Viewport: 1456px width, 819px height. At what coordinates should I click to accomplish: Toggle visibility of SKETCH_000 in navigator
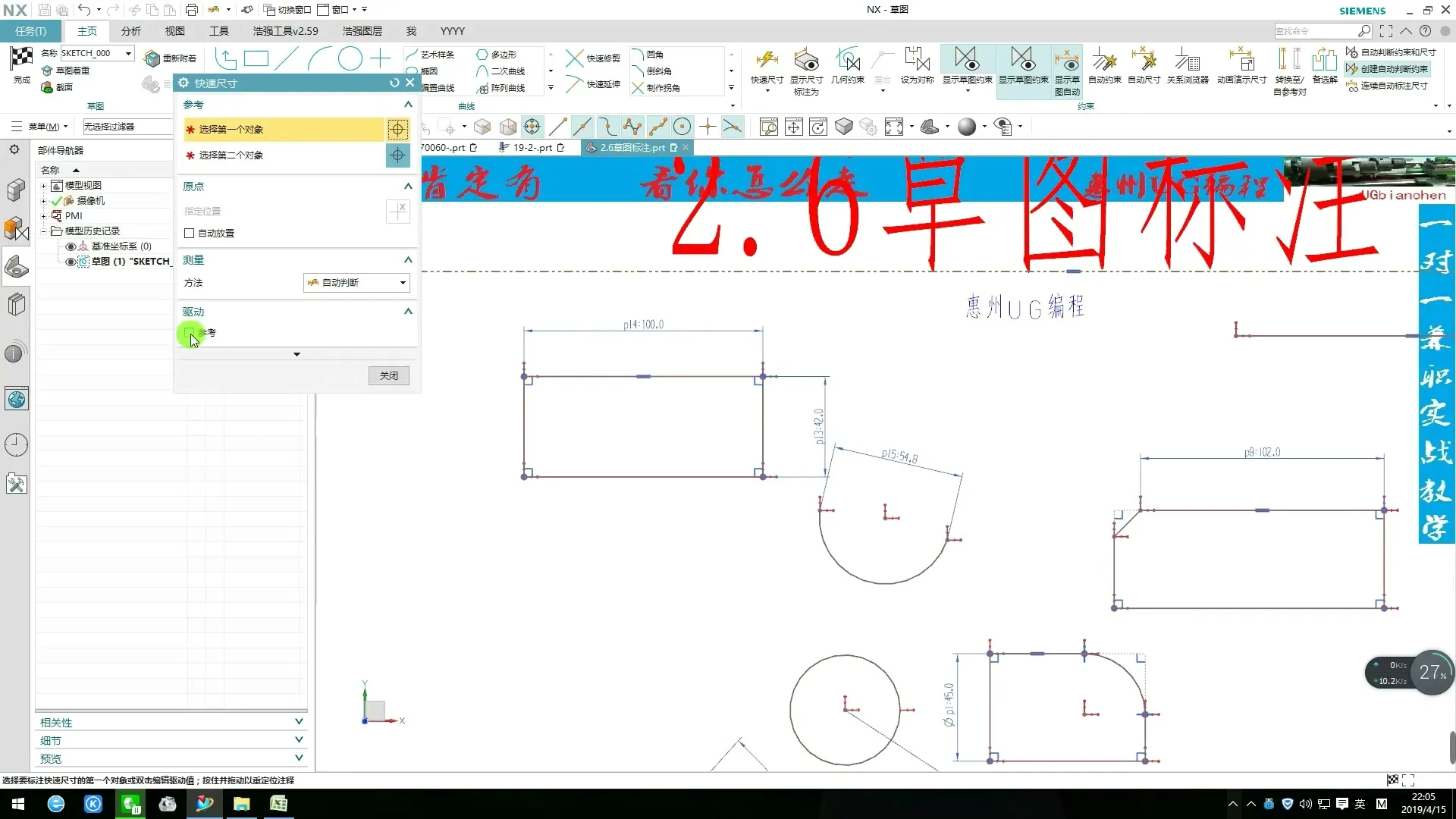click(71, 262)
